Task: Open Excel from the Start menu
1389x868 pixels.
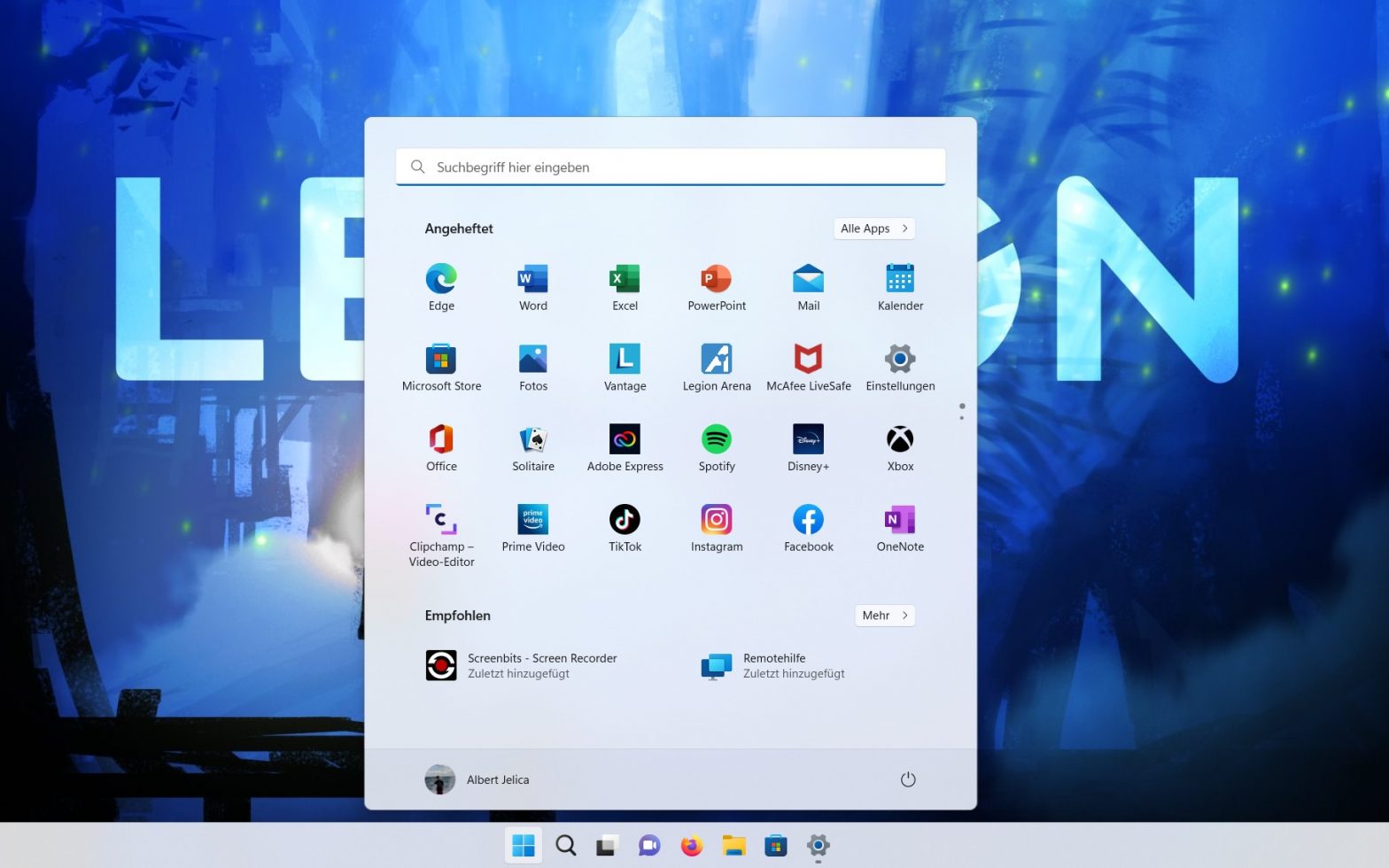Action: click(625, 287)
